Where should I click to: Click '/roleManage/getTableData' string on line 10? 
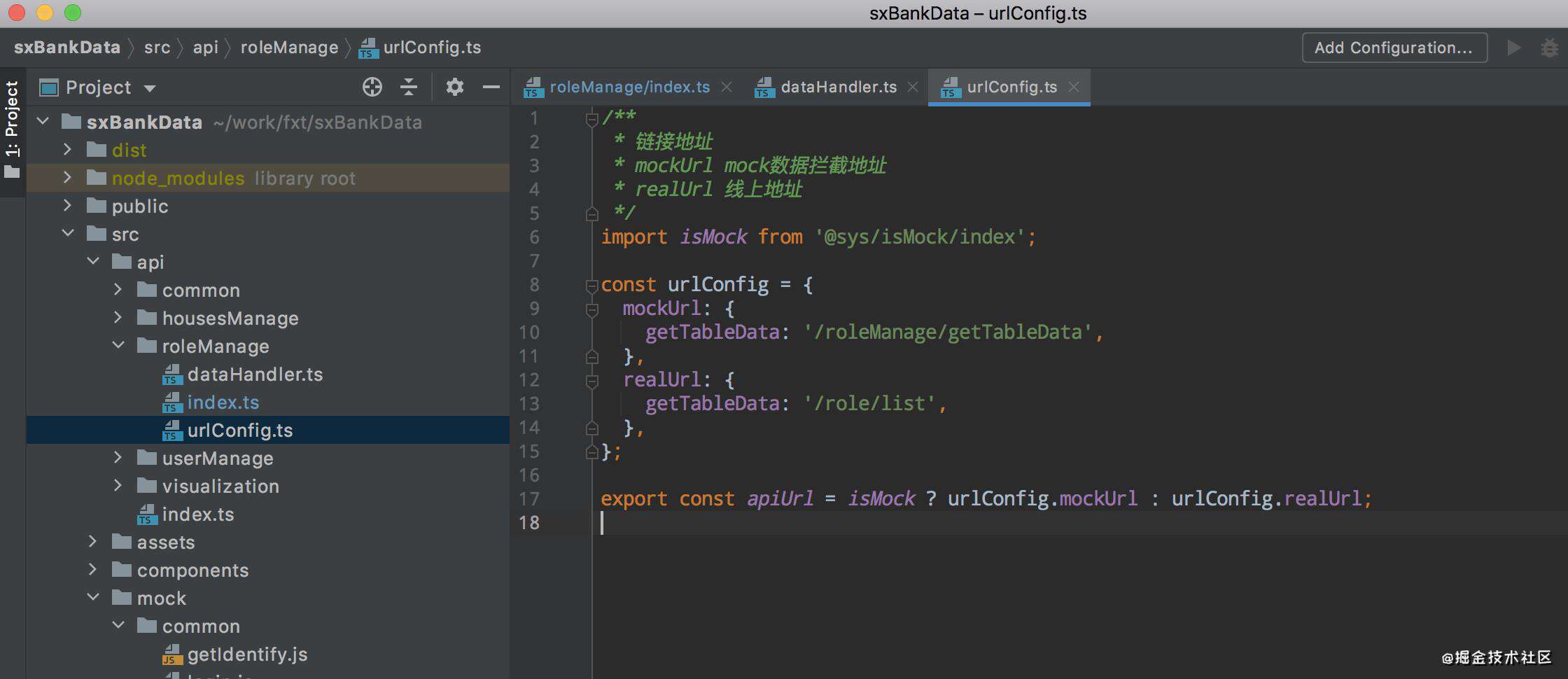tap(948, 332)
